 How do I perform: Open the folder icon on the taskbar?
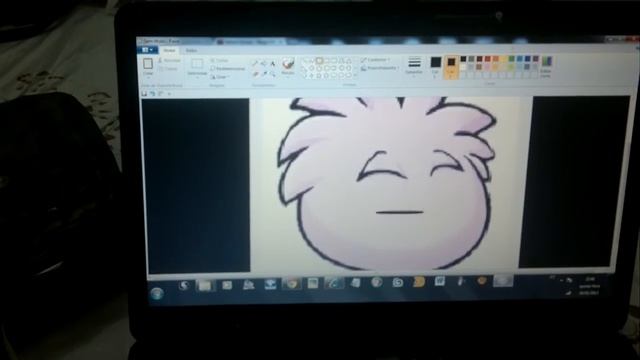[x=205, y=285]
